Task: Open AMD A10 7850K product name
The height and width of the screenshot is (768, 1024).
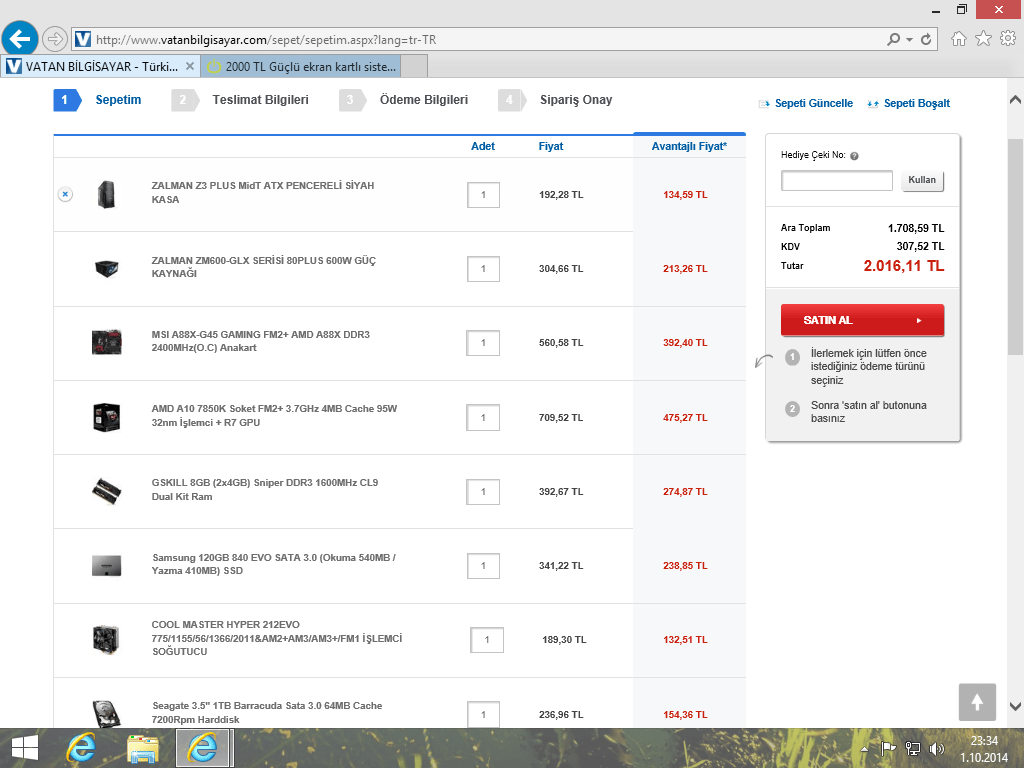Action: click(274, 415)
